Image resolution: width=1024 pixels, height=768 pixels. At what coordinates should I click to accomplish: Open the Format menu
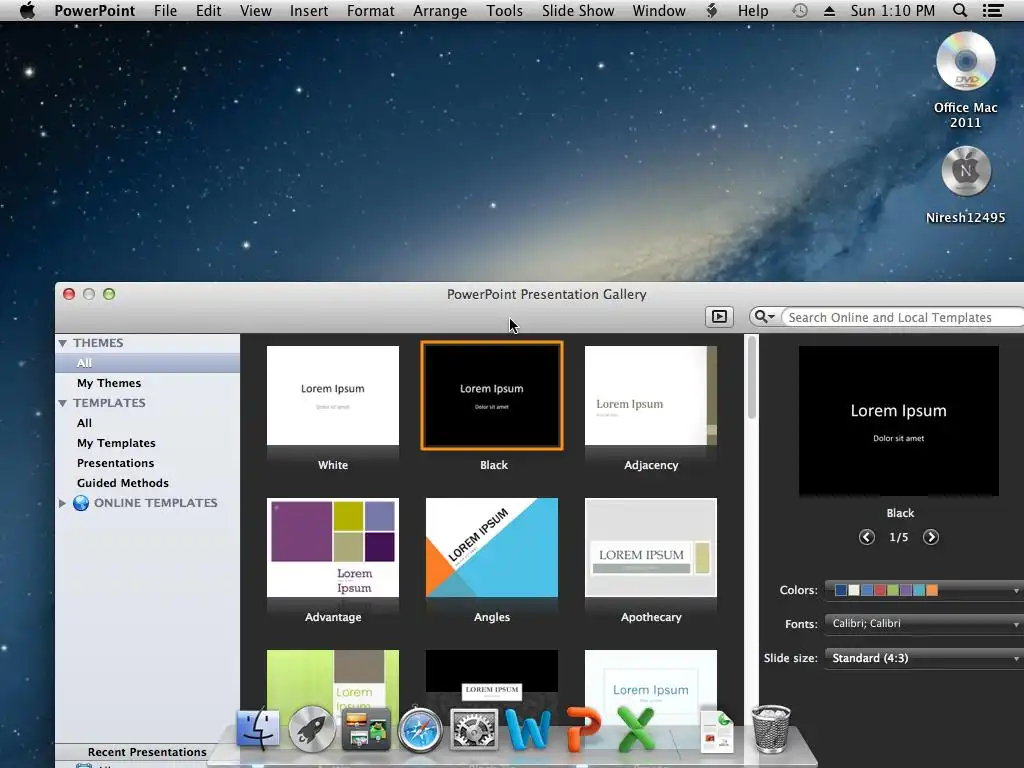coord(370,10)
